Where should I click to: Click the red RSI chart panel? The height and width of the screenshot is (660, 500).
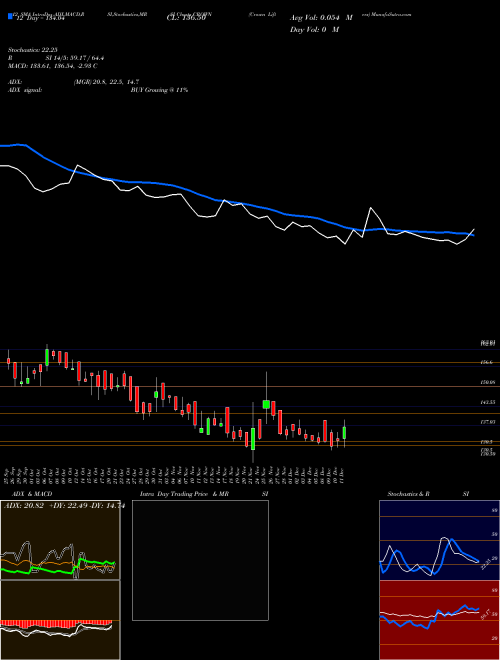point(439,620)
